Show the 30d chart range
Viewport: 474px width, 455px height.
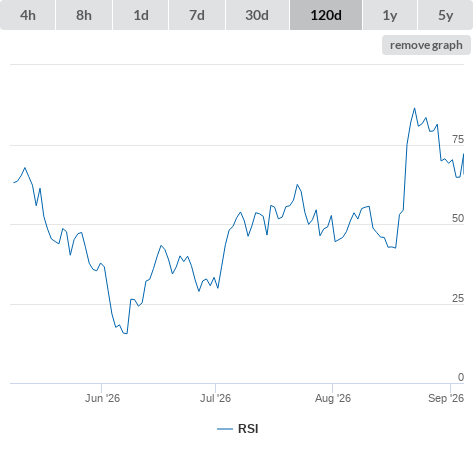[257, 15]
